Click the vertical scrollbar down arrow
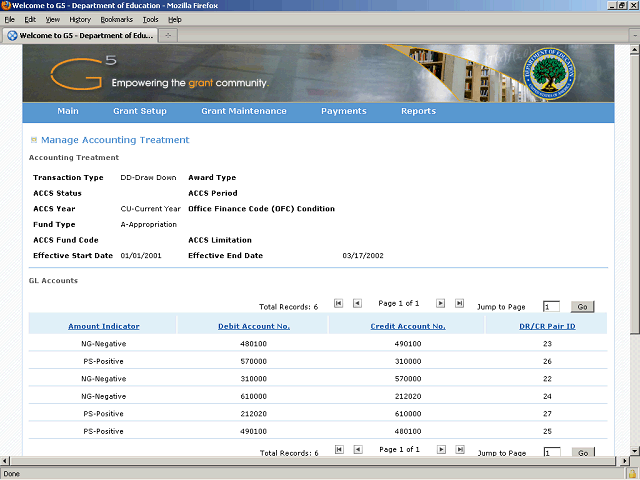 634,451
